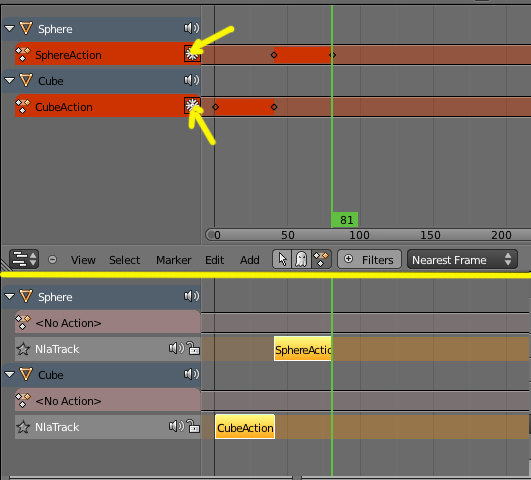Viewport: 531px width, 480px height.
Task: Select Sphere's <No Action> row
Action: 108,322
